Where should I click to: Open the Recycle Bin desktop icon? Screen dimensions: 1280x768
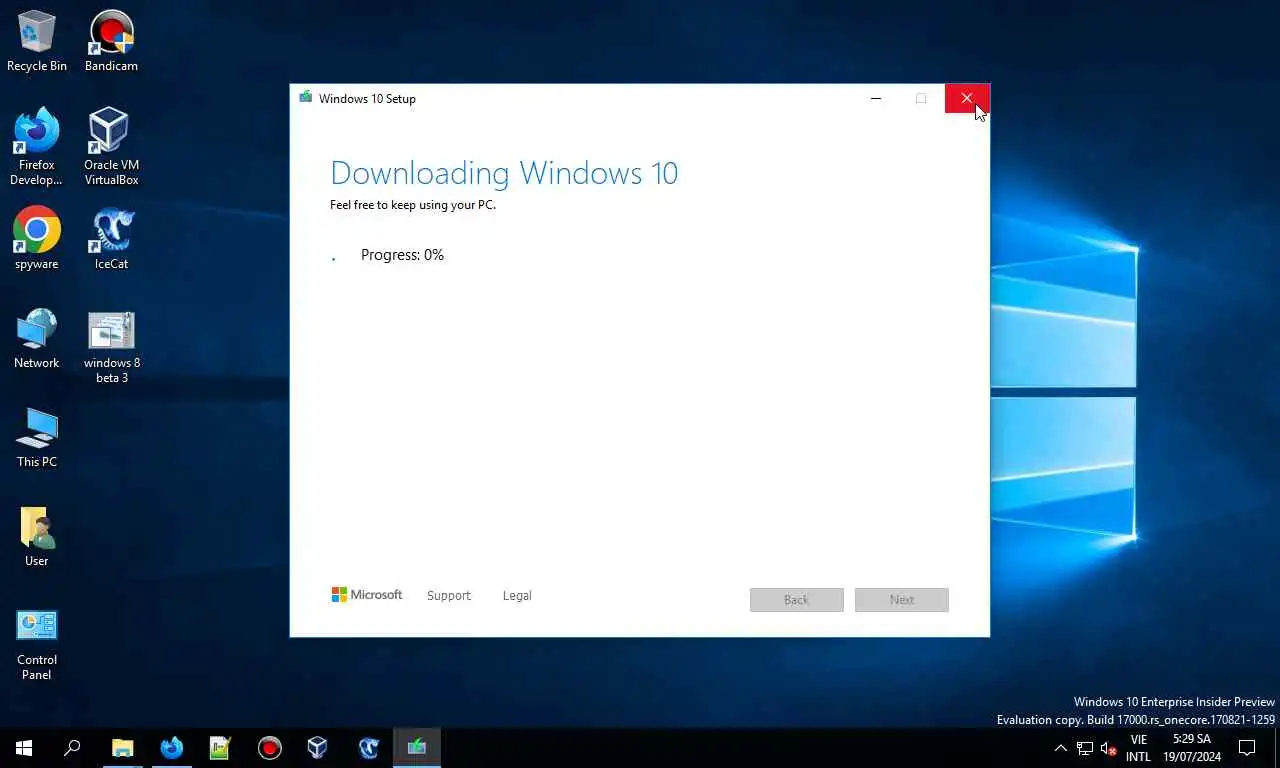click(37, 41)
